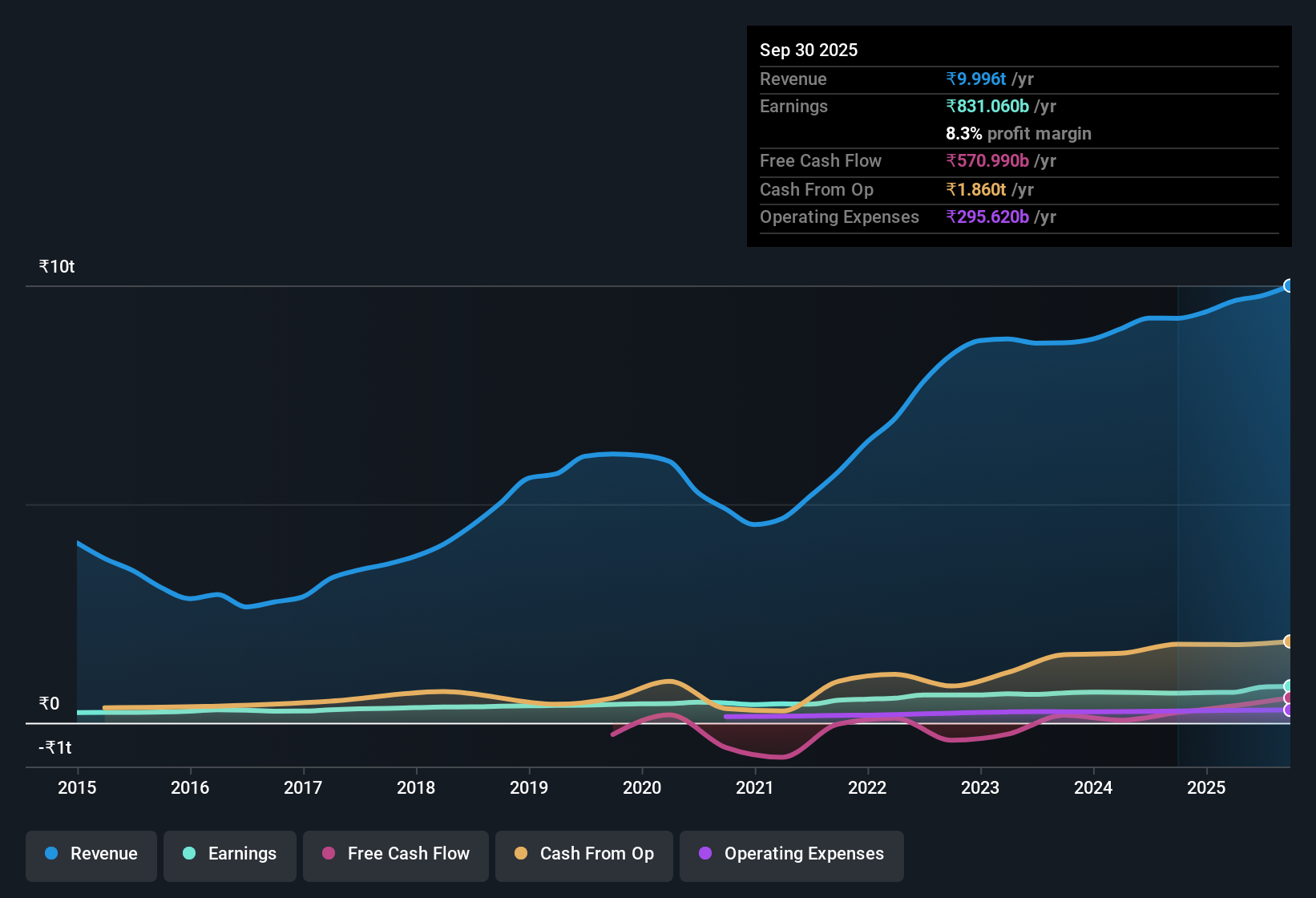
Task: Click the Cash From Op legend button
Action: tap(583, 854)
